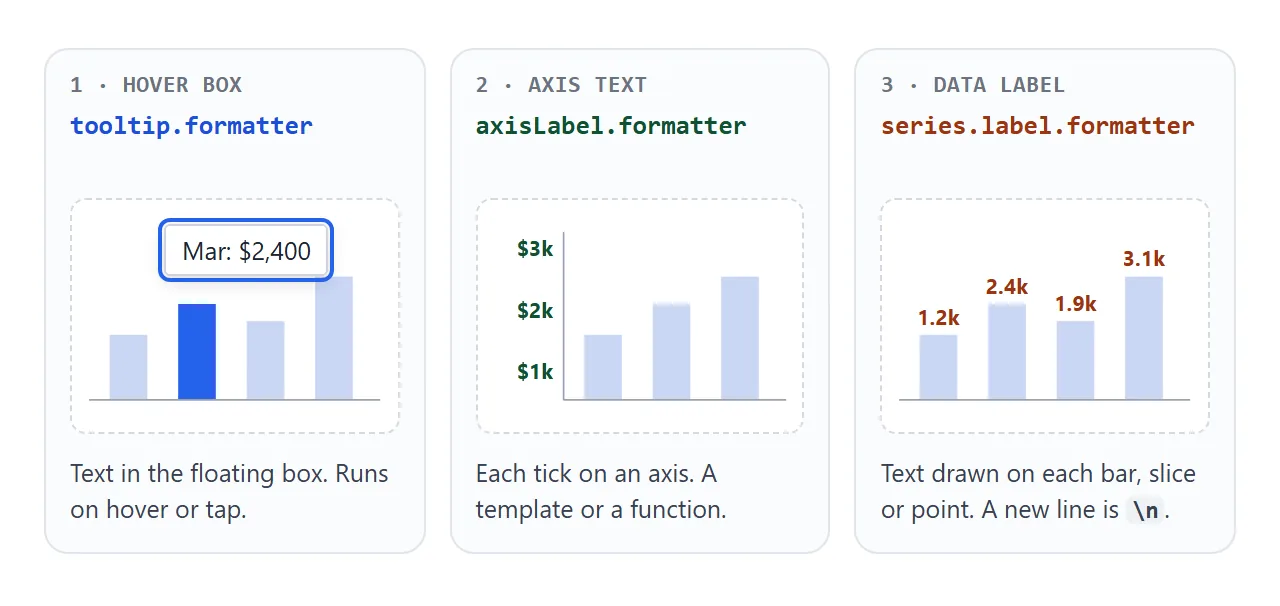Click the $3k axis tick label

tap(535, 249)
